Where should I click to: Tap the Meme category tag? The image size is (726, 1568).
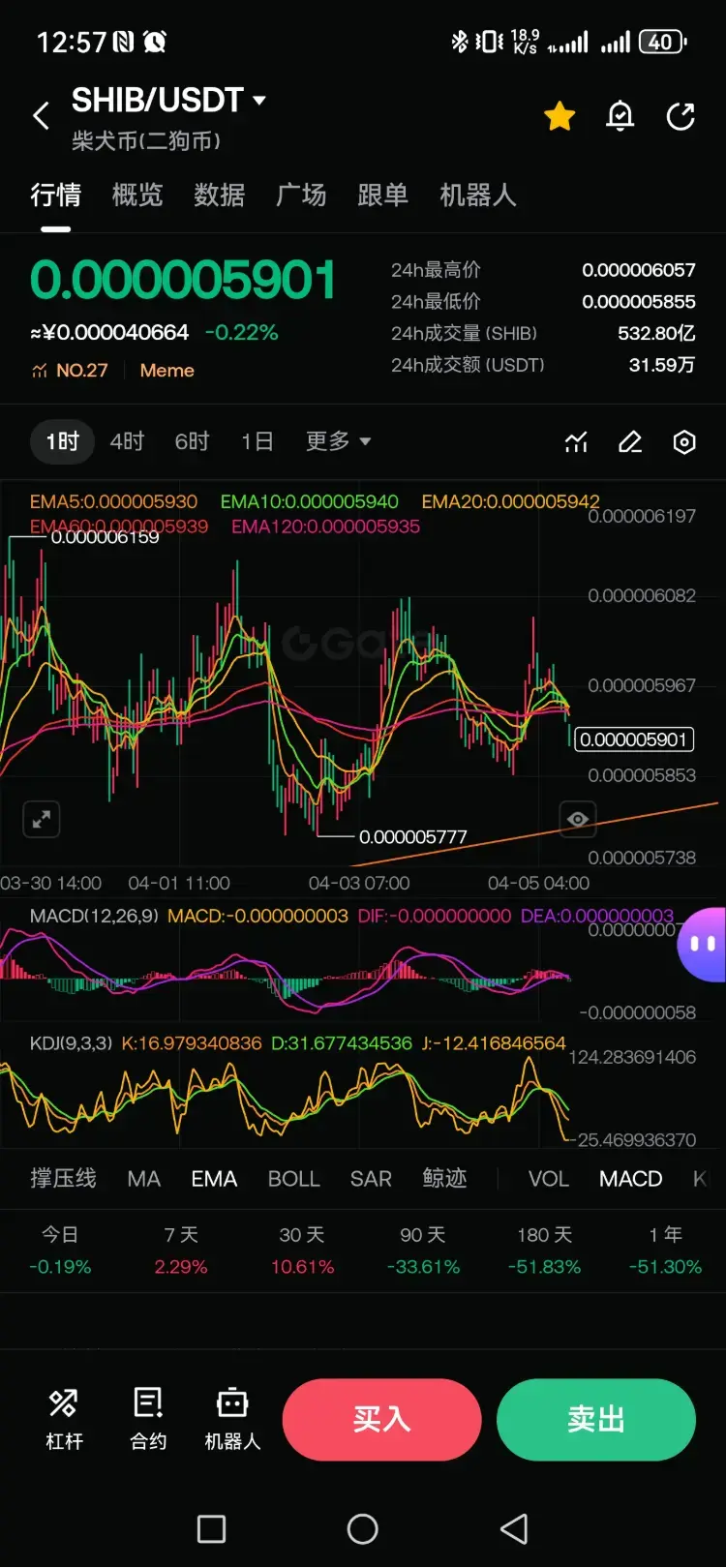(x=166, y=371)
